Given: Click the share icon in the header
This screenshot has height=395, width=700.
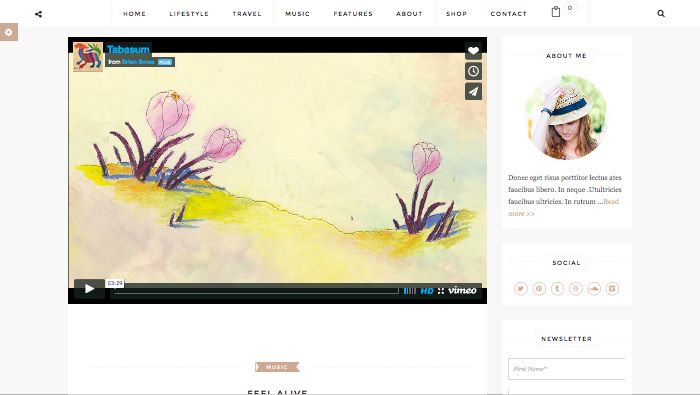Looking at the screenshot, I should 38,14.
